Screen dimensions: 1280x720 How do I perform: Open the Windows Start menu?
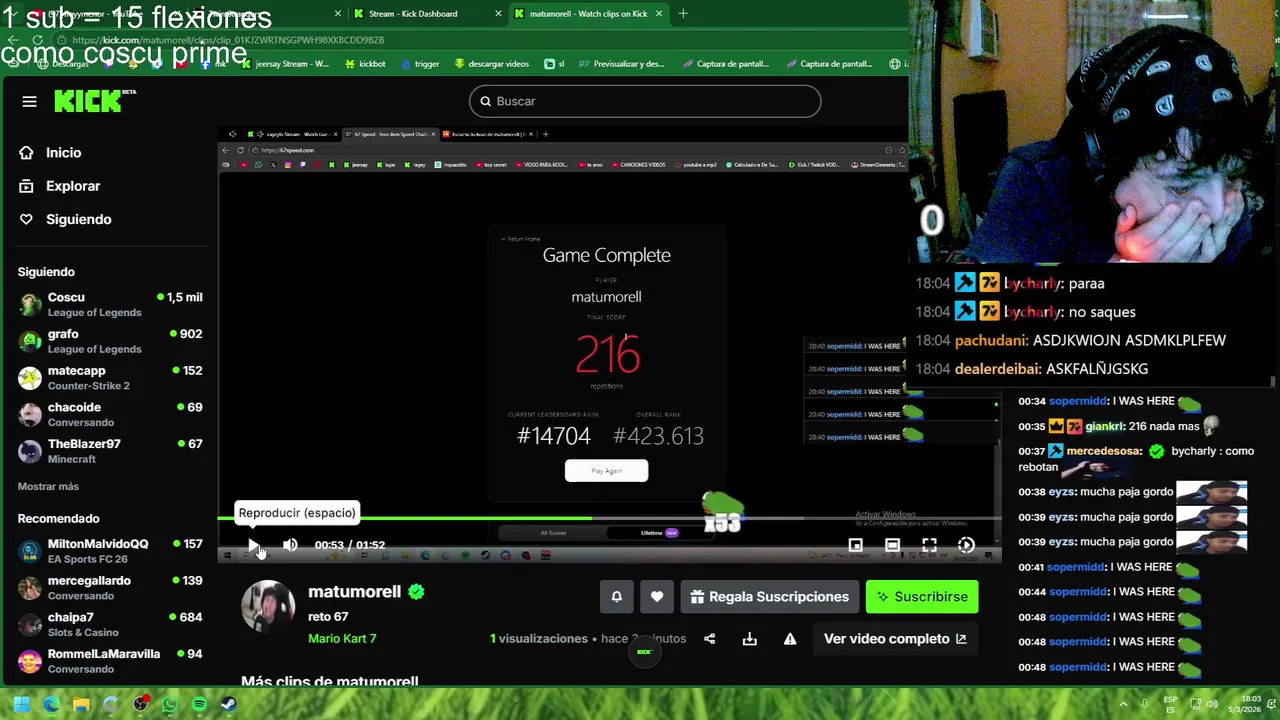[22, 704]
